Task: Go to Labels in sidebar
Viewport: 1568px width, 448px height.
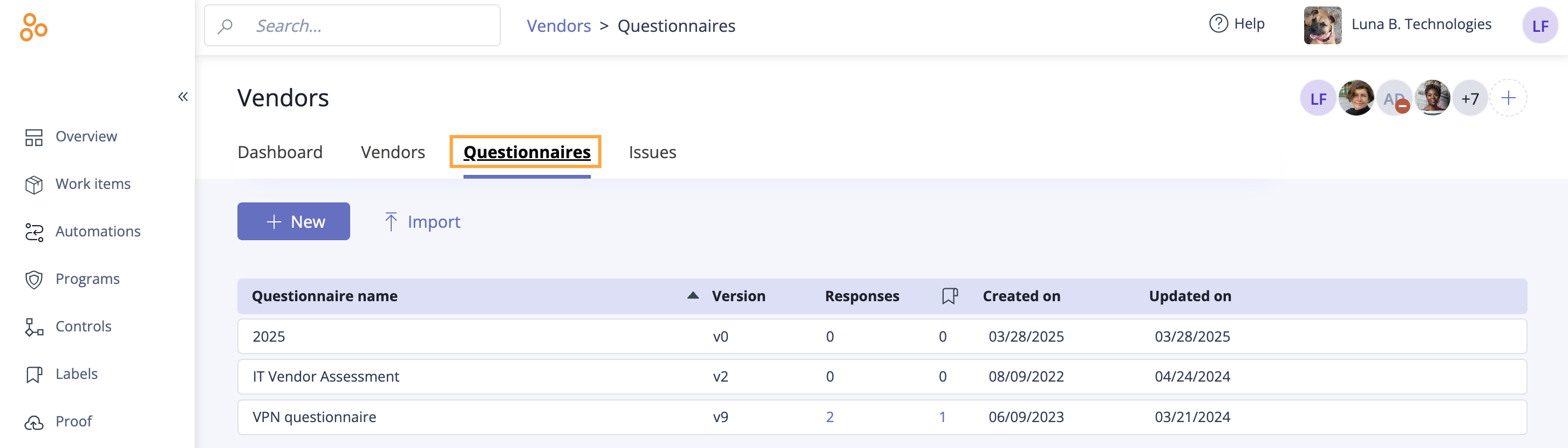Action: click(x=76, y=374)
